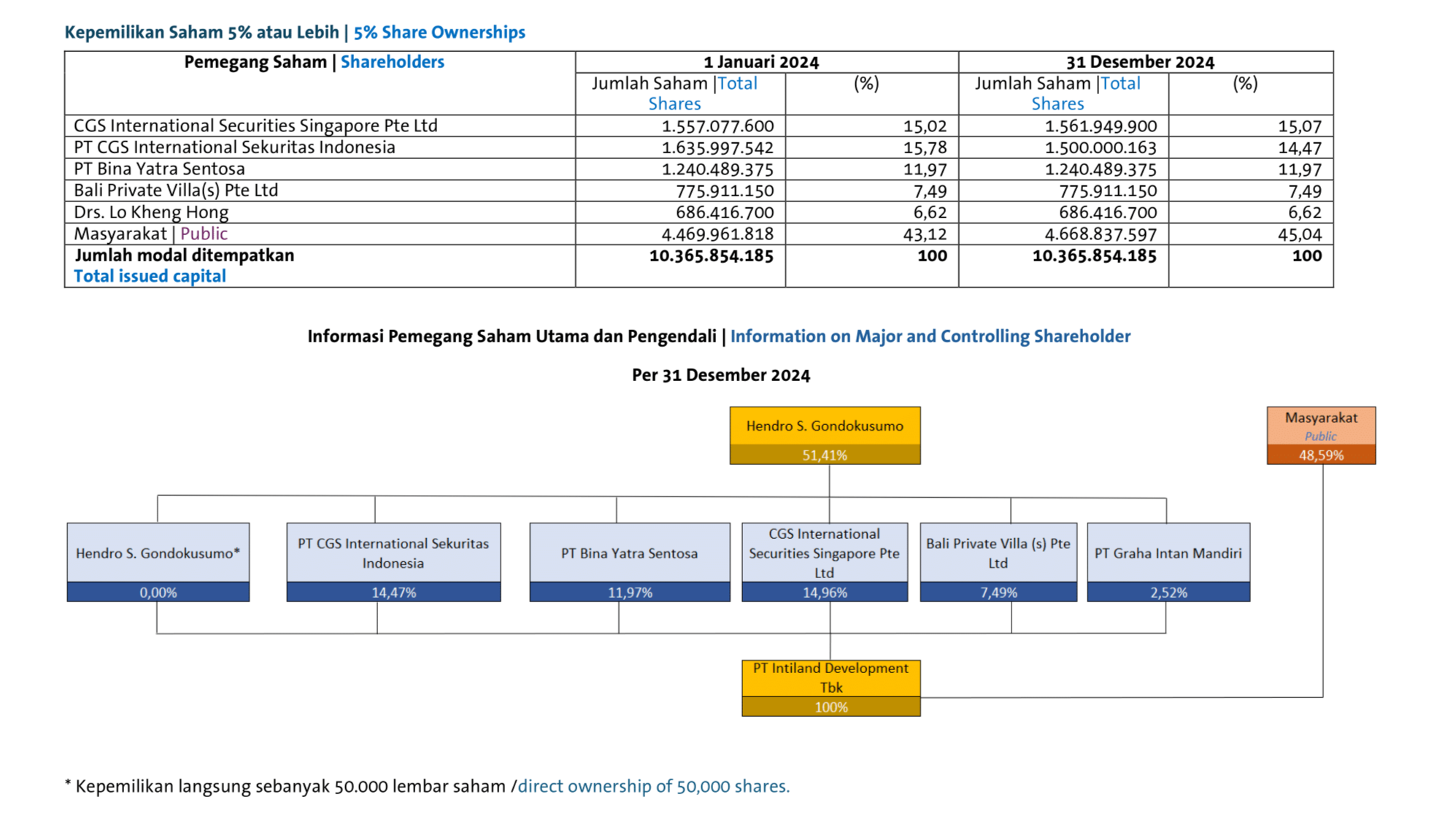Click the direct ownership of 50,000 shares footnote
The image size is (1456, 819).
[x=653, y=786]
